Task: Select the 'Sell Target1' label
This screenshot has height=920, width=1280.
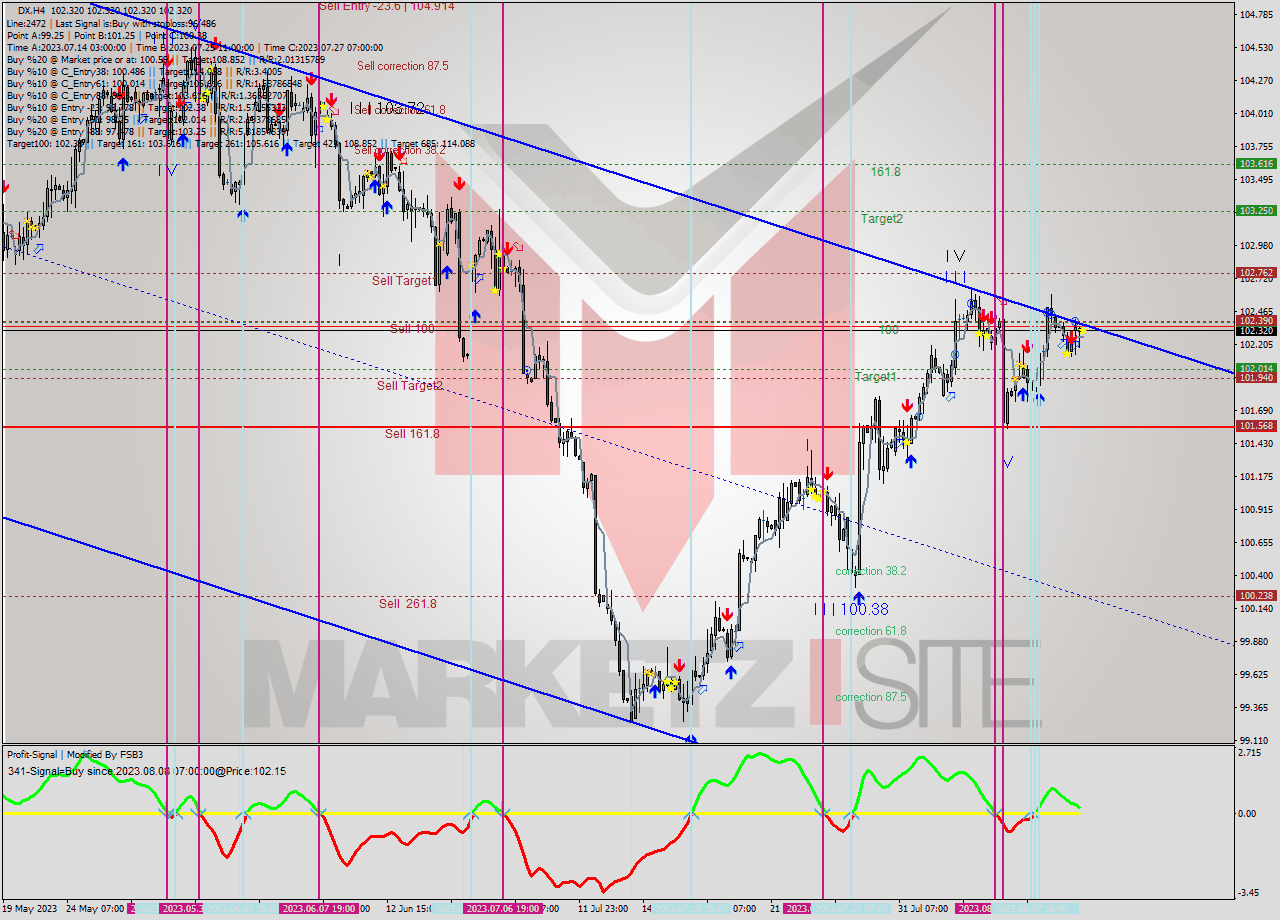Action: (x=403, y=281)
